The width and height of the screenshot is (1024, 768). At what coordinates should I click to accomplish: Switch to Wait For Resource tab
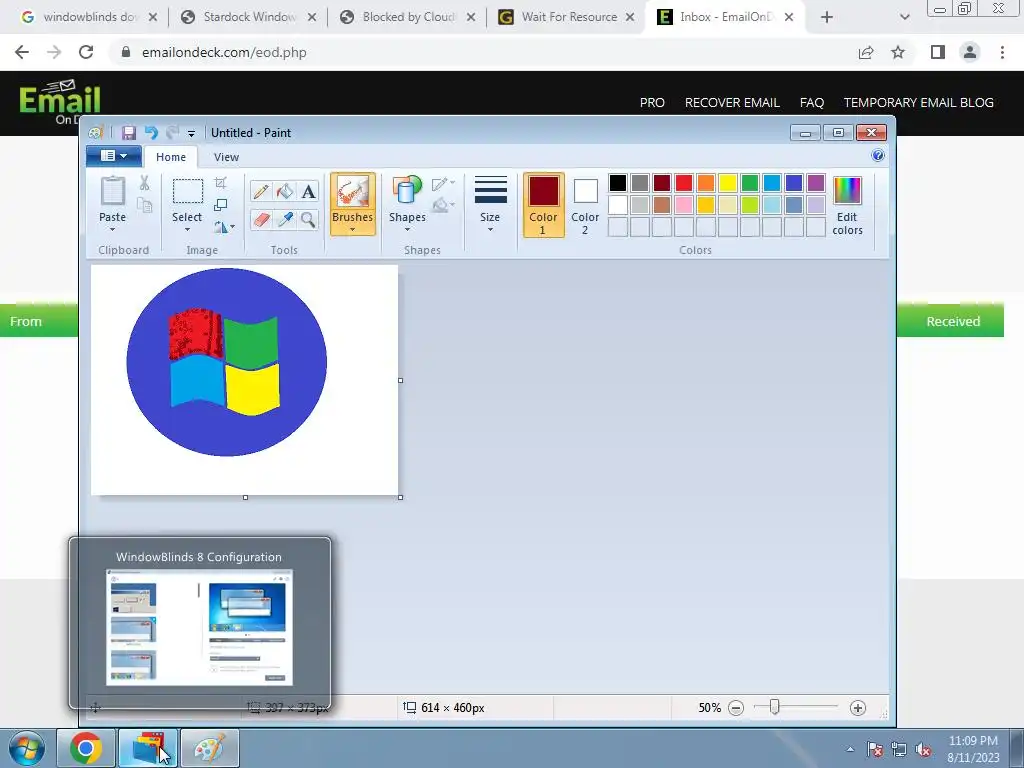click(567, 17)
